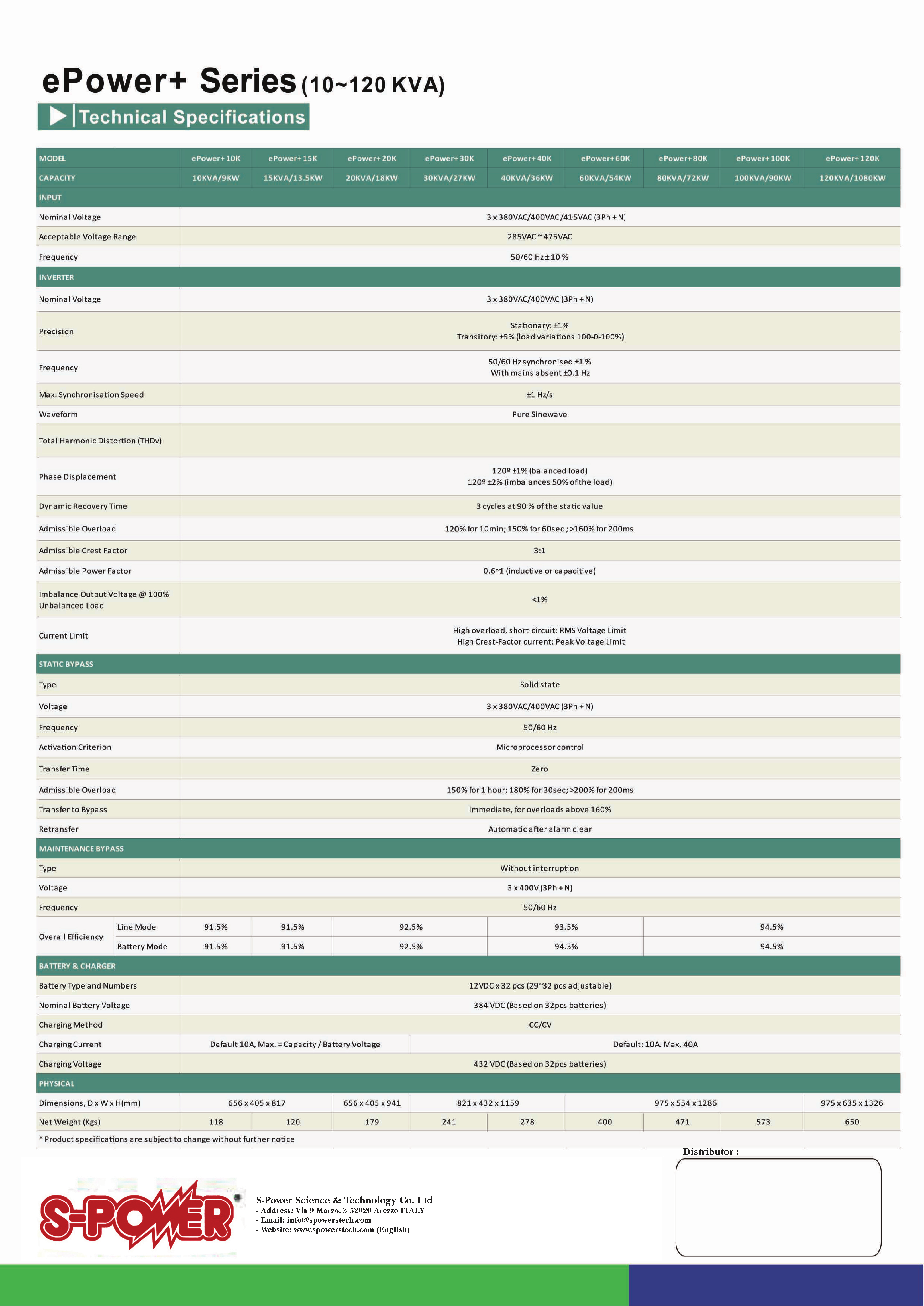Click the Microprocessor control value
The width and height of the screenshot is (924, 1306).
540,747
